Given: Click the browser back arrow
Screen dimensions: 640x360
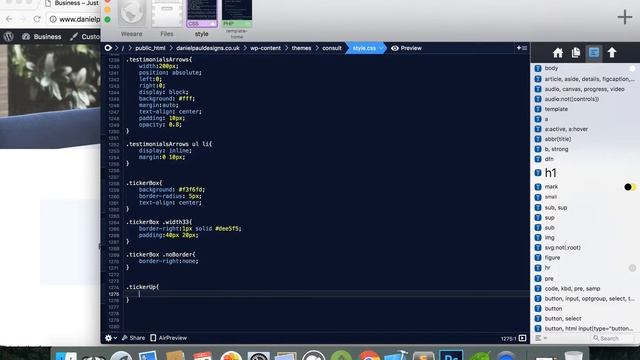Looking at the screenshot, I should click(x=9, y=19).
